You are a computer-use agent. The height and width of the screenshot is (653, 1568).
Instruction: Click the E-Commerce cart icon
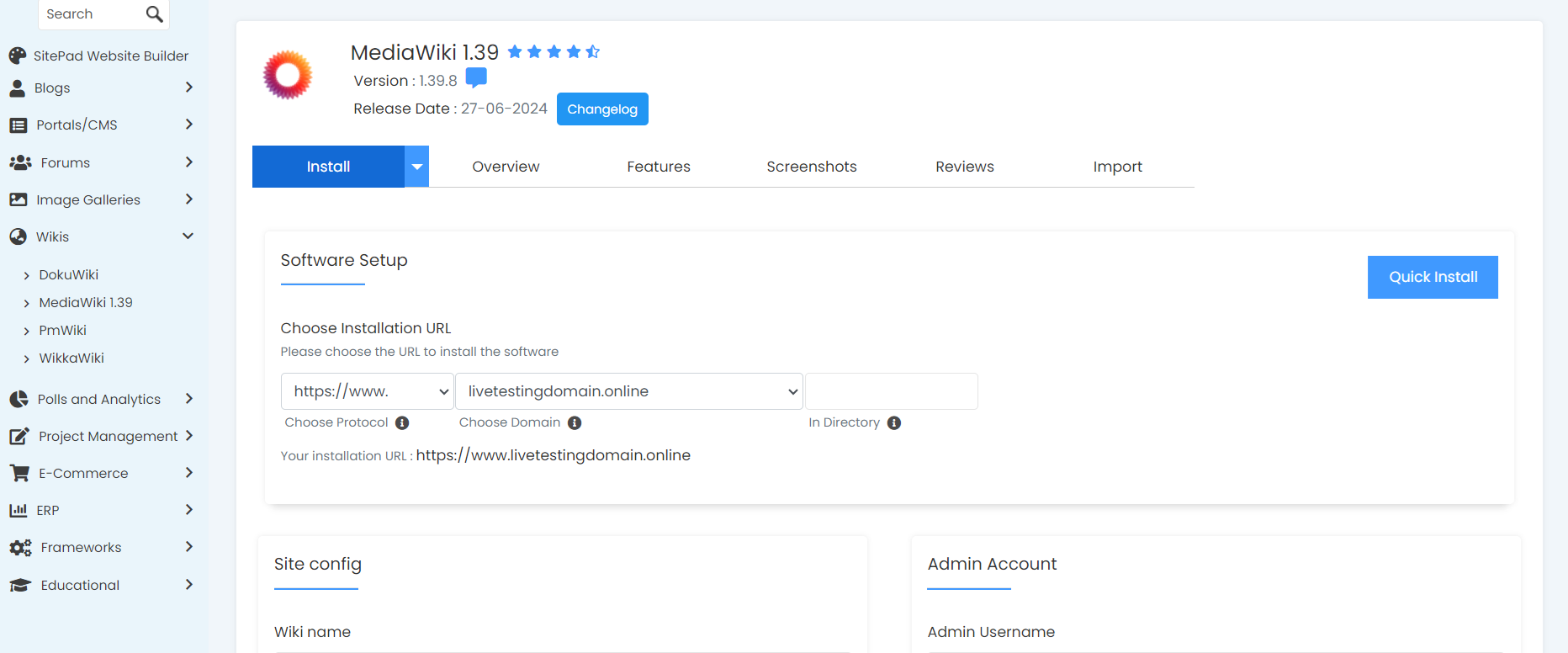pyautogui.click(x=19, y=473)
